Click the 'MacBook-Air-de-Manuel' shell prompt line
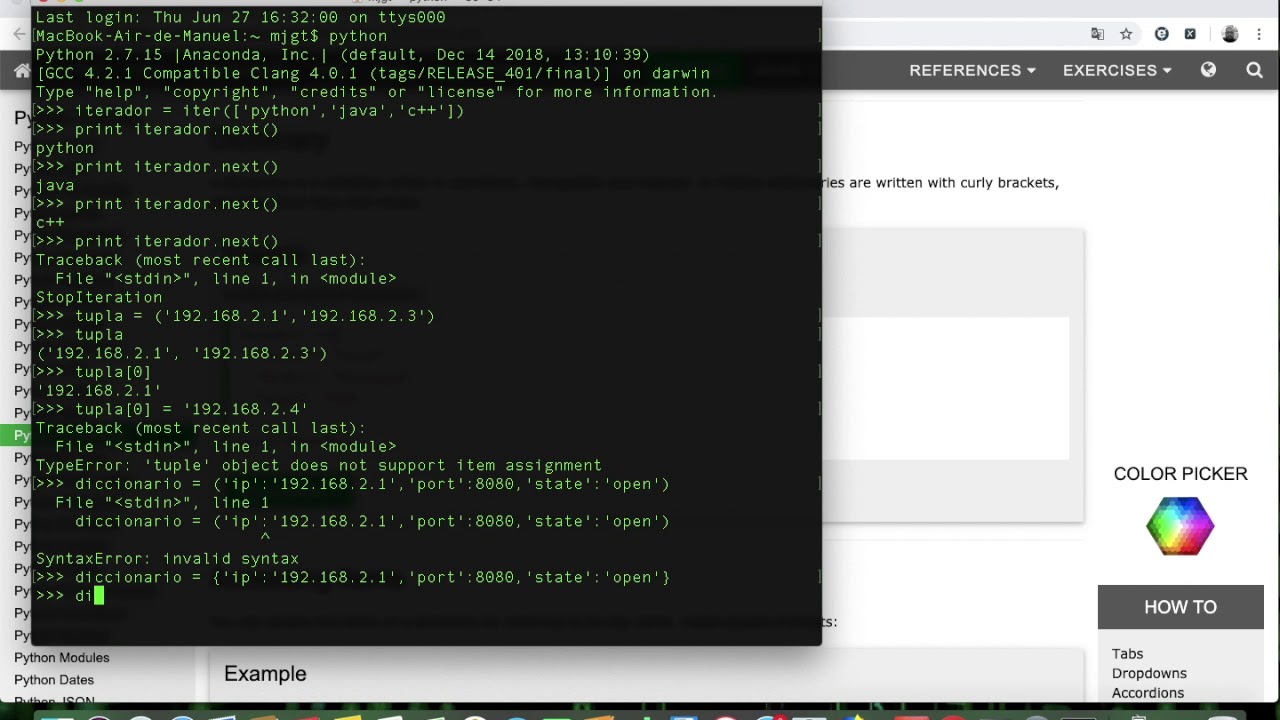Image resolution: width=1280 pixels, height=720 pixels. [211, 36]
